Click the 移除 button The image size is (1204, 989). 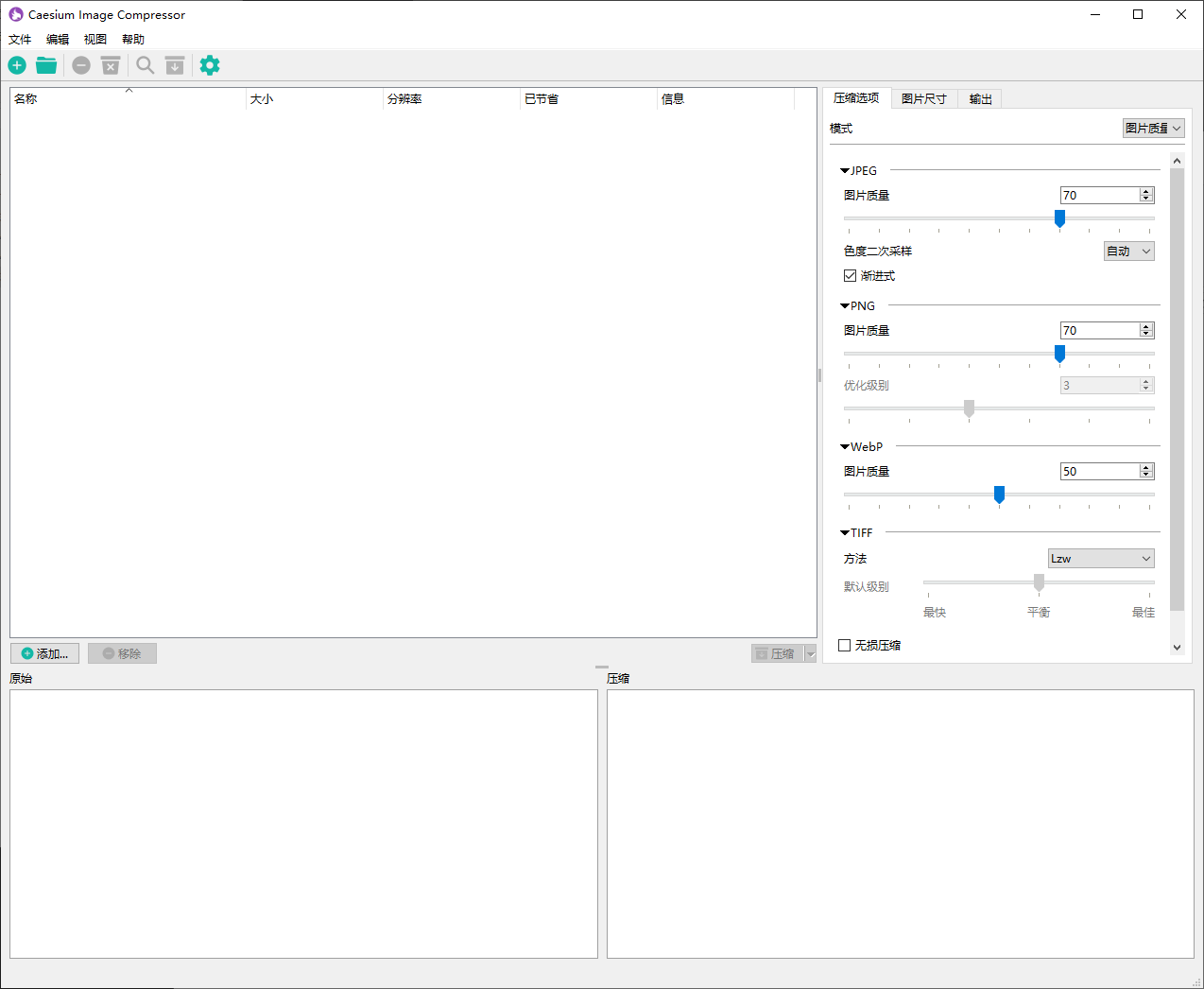[x=122, y=653]
